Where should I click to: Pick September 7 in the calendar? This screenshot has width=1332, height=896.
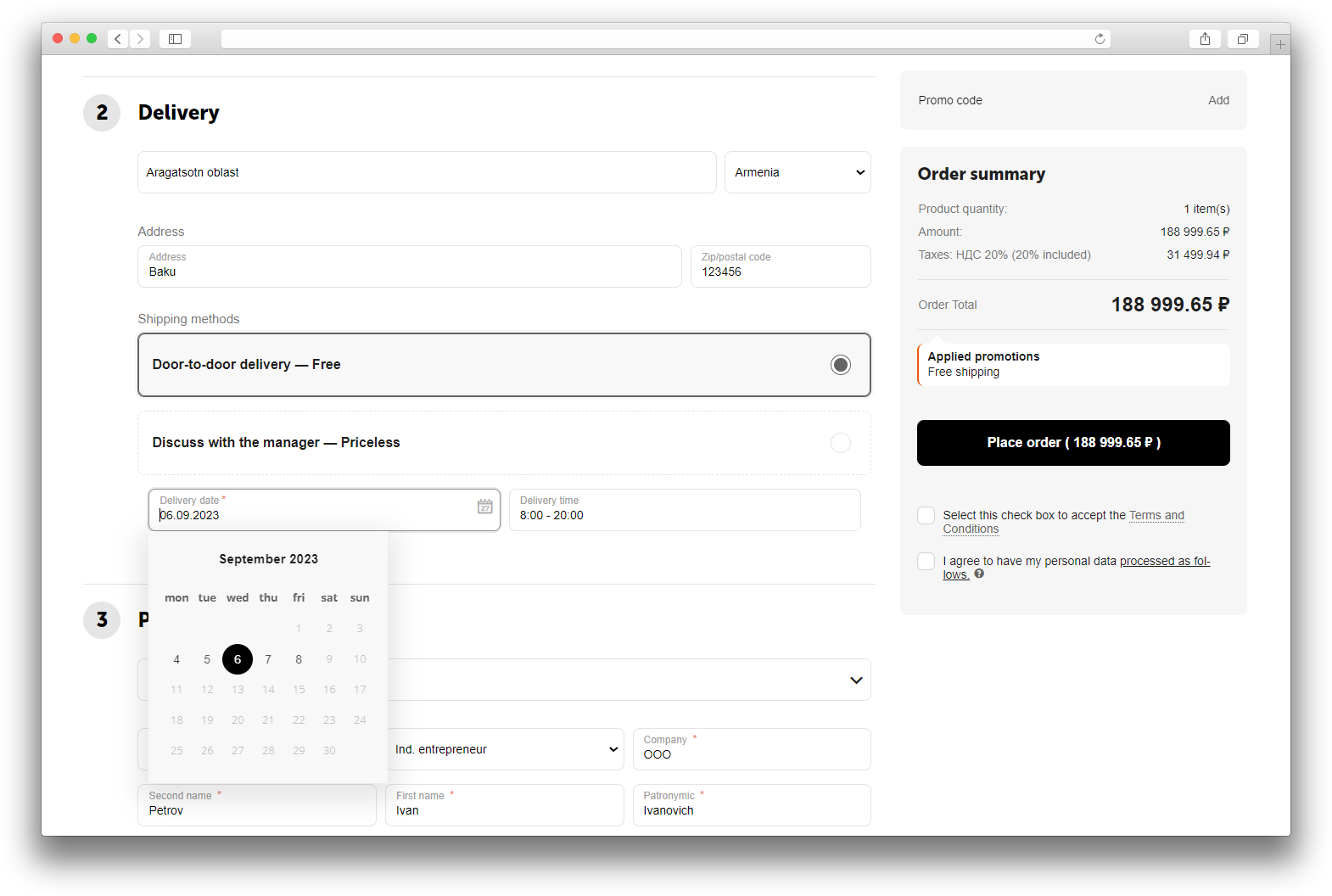[x=268, y=659]
